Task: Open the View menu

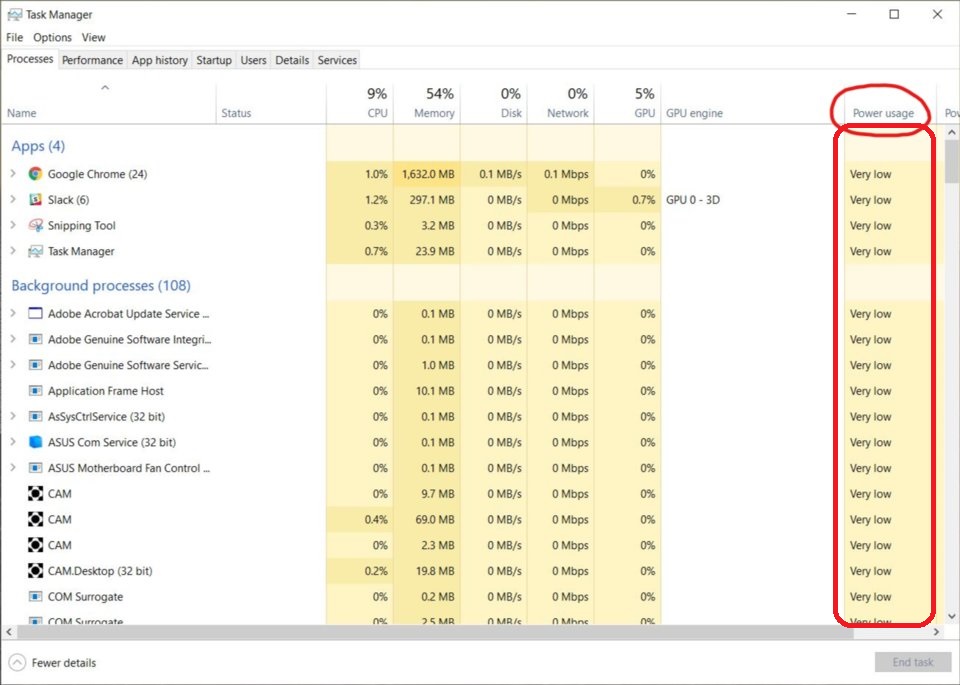Action: [x=93, y=37]
